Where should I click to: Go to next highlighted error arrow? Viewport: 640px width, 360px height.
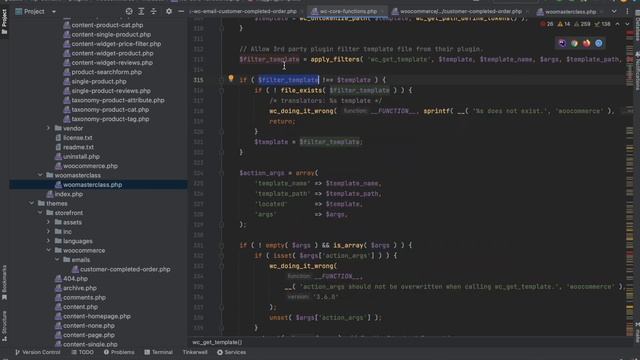627,24
